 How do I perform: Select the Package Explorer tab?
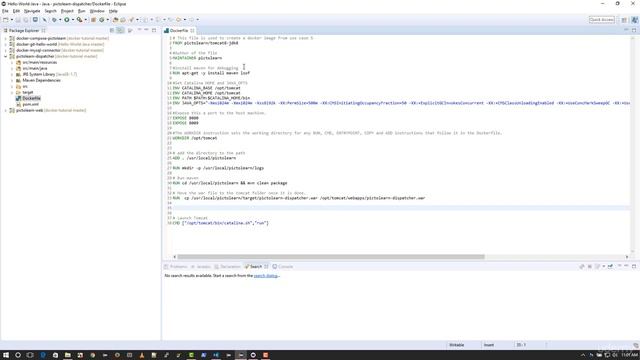coord(24,31)
